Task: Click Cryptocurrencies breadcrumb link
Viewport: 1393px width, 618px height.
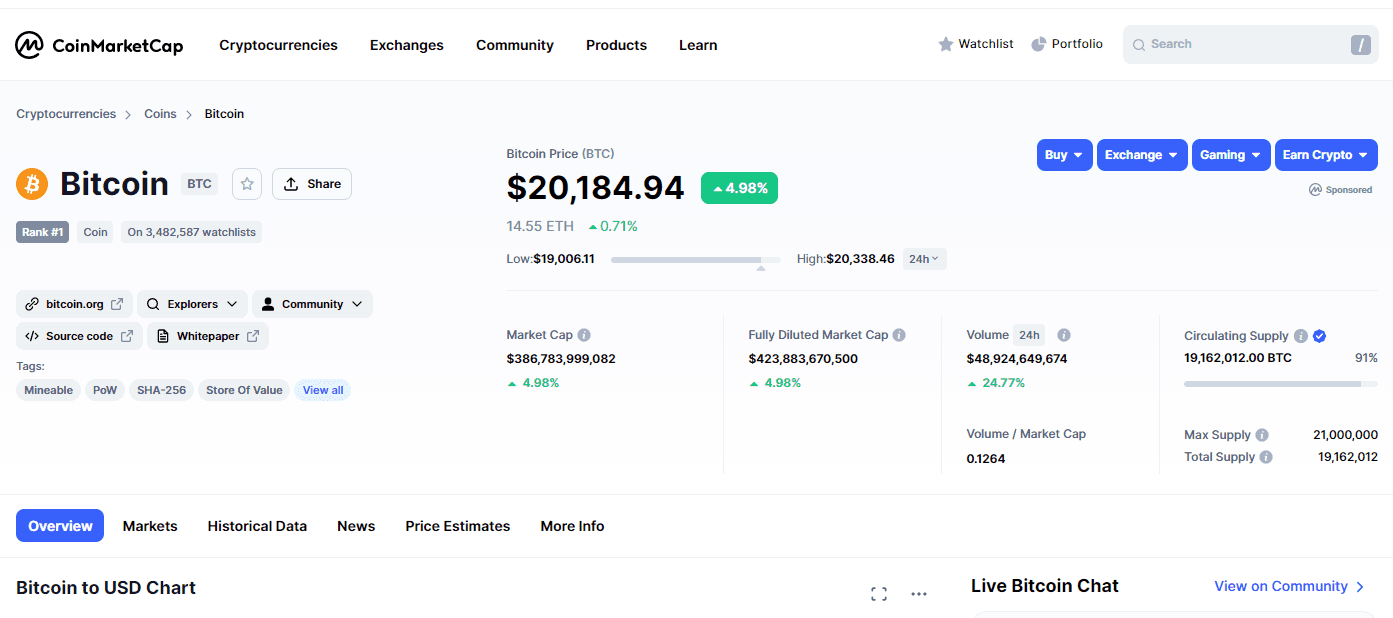Action: click(x=66, y=114)
